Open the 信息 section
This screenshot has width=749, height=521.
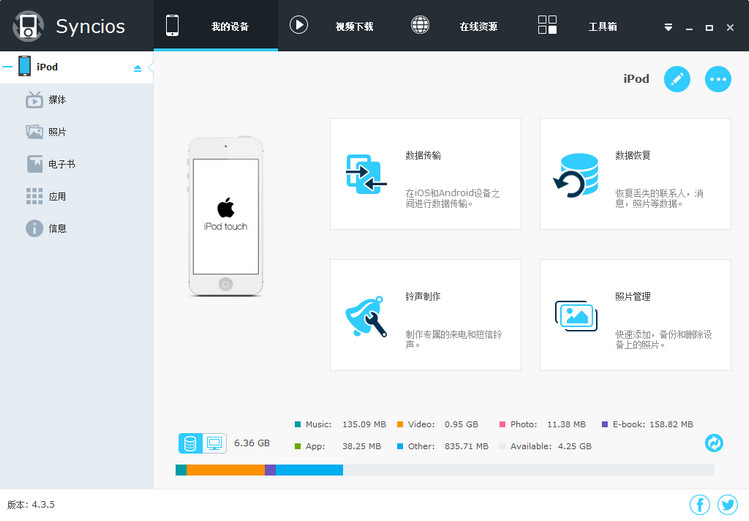click(76, 228)
